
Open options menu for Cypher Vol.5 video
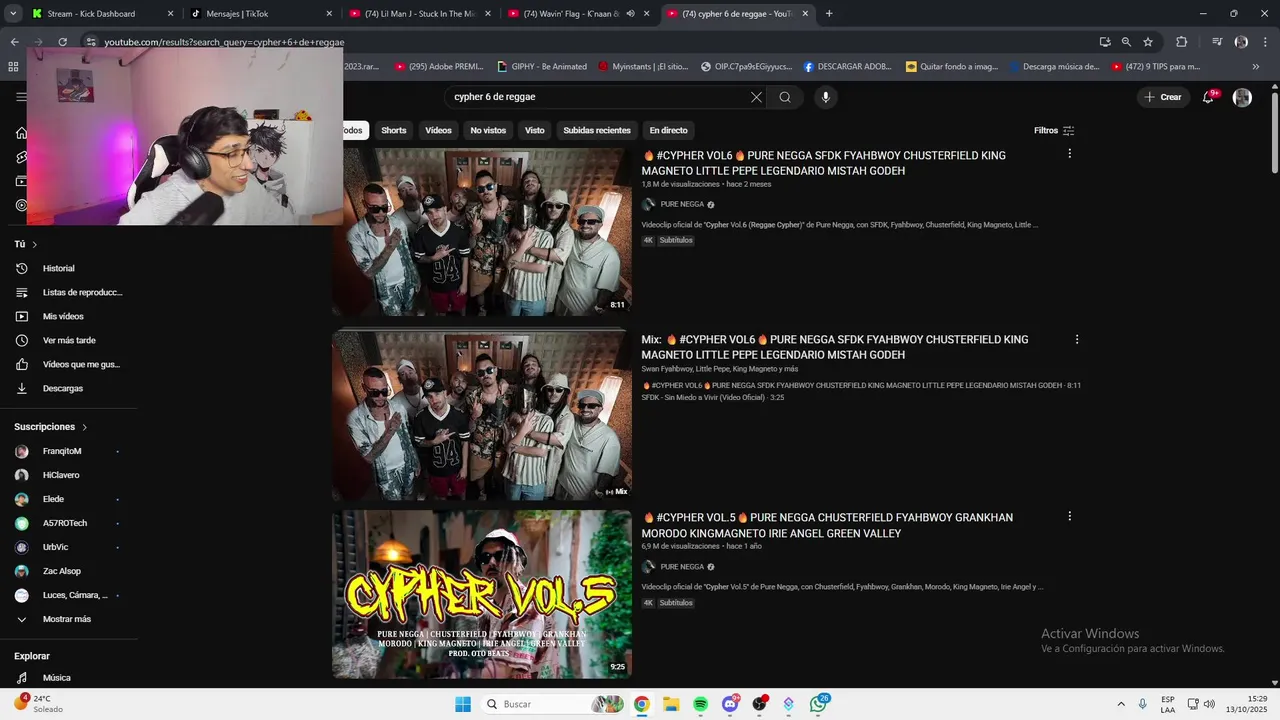click(x=1069, y=516)
